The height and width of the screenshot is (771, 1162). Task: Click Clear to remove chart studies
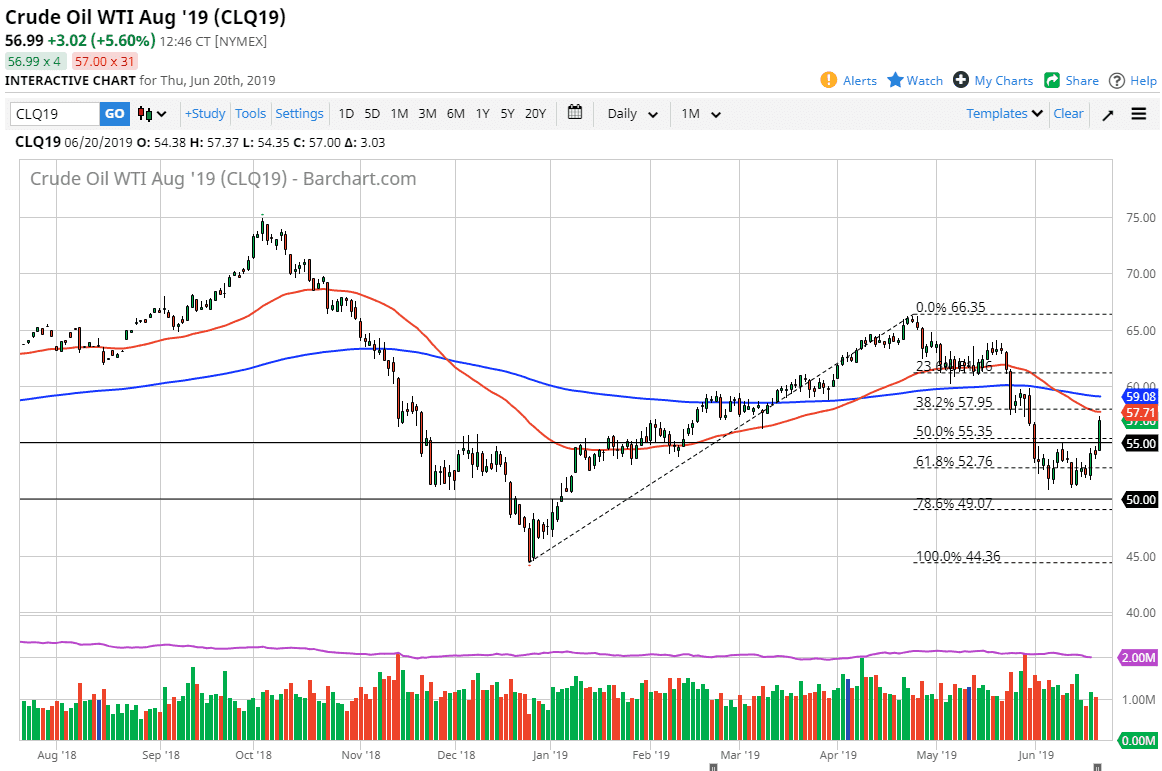pos(1068,114)
